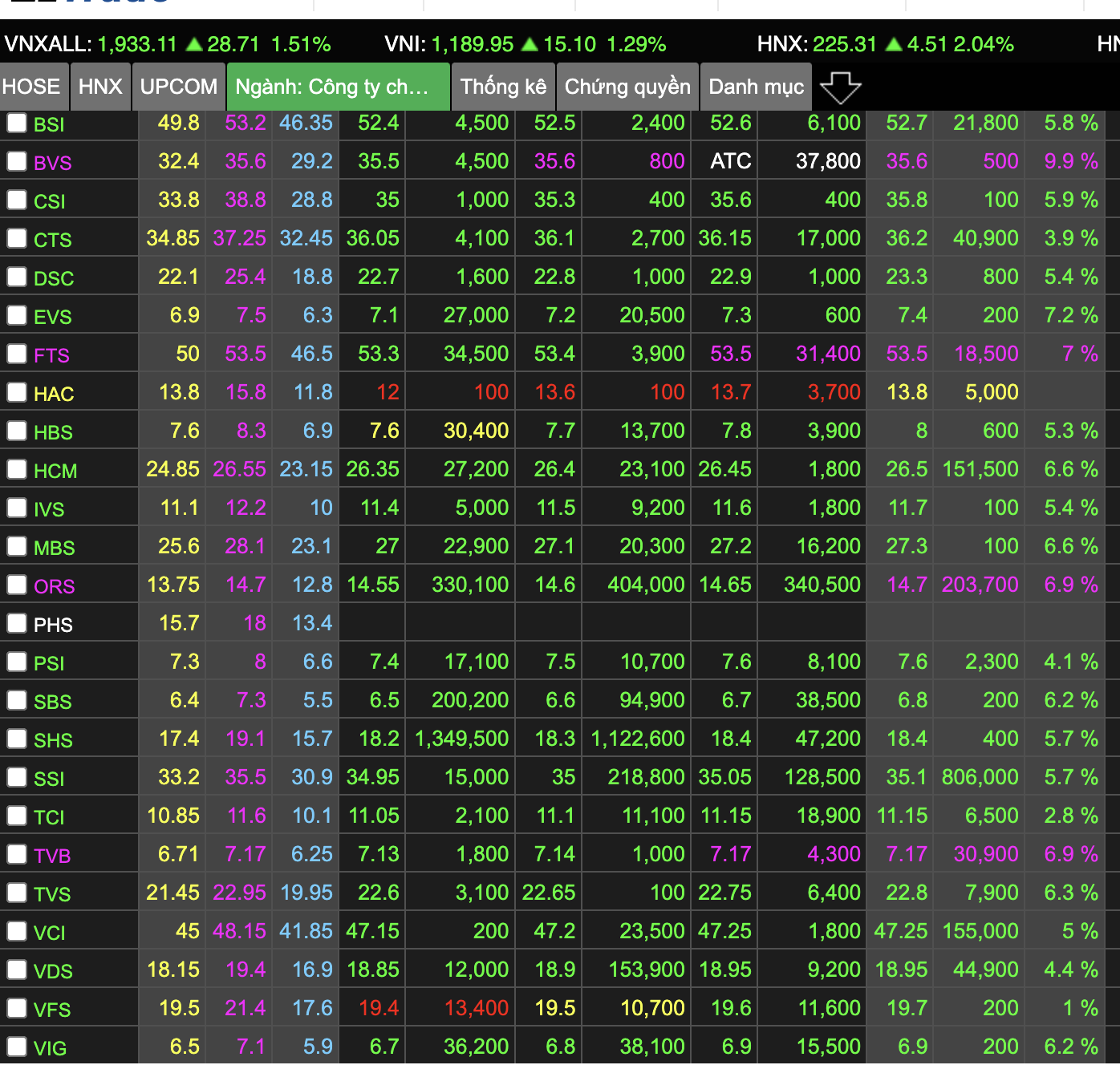
Task: Select the HCM row checkbox
Action: (17, 469)
